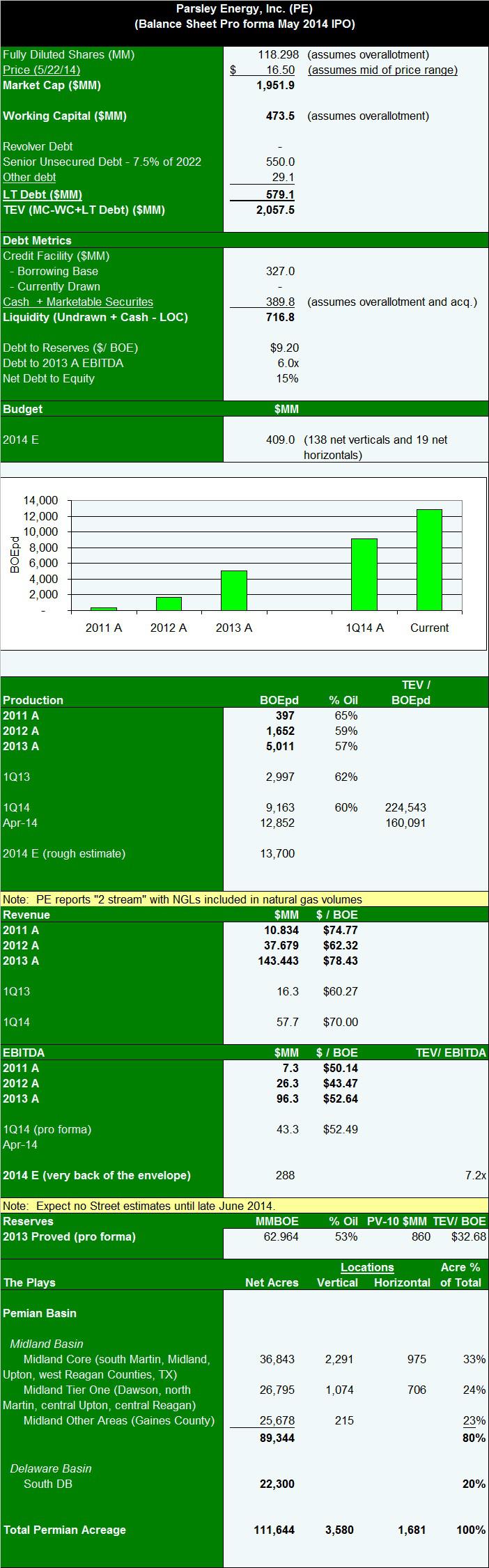This screenshot has width=489, height=1568.
Task: Click the 1Q14 A bar in chart
Action: (x=364, y=575)
